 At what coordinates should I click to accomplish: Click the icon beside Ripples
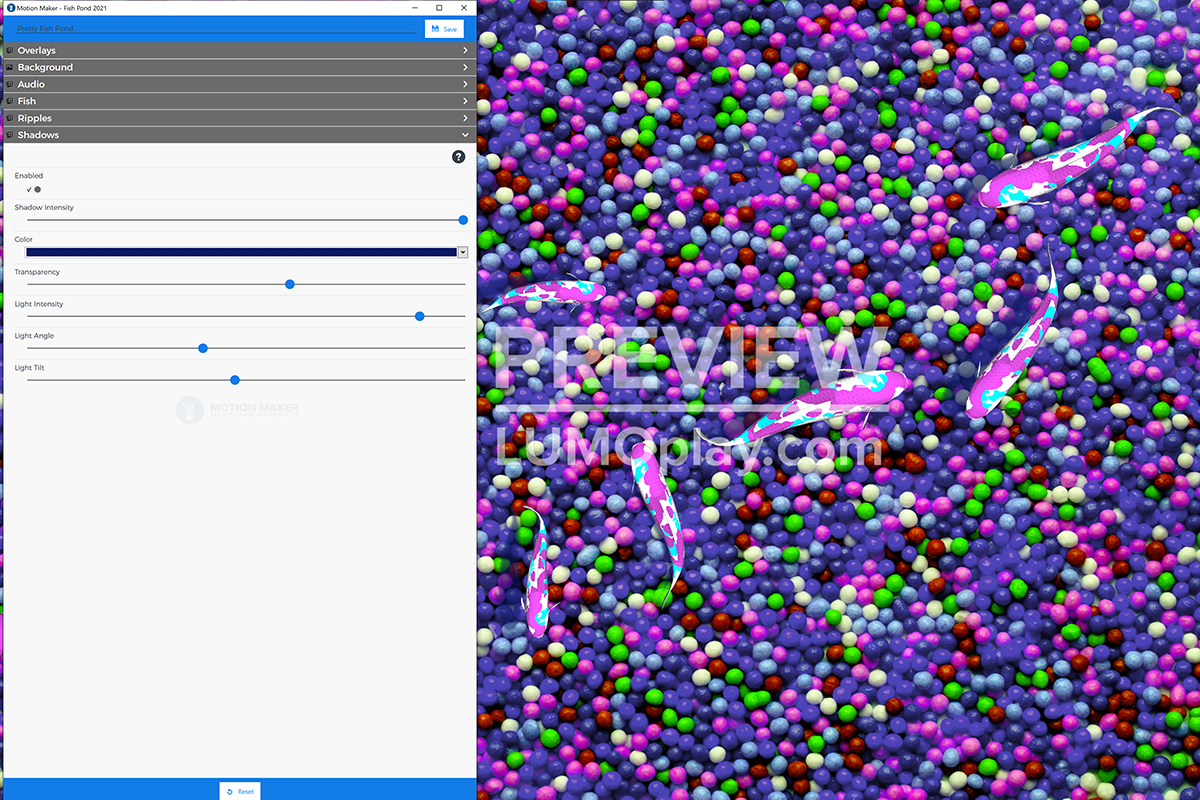[x=9, y=118]
